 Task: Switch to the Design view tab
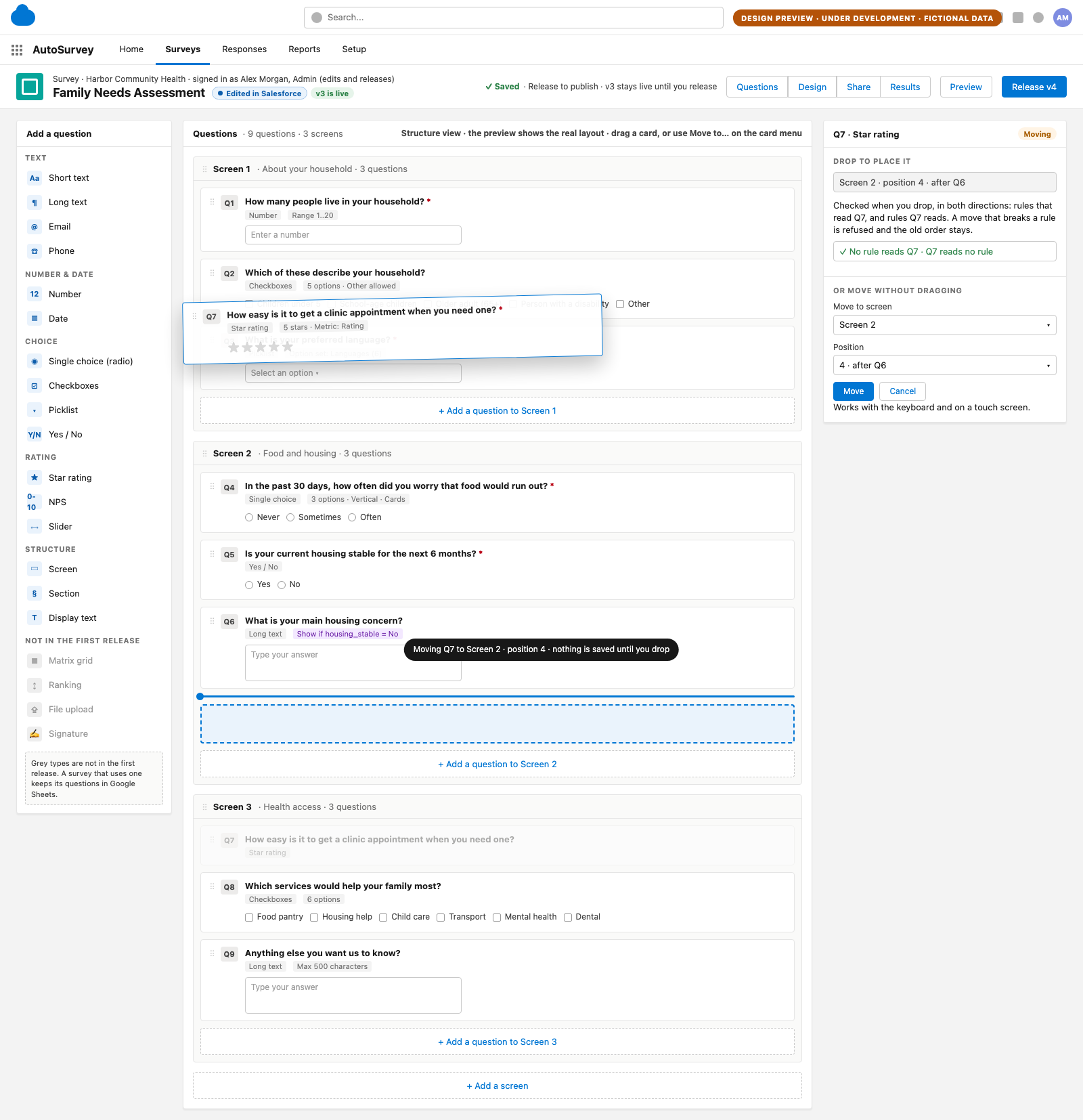coord(812,87)
